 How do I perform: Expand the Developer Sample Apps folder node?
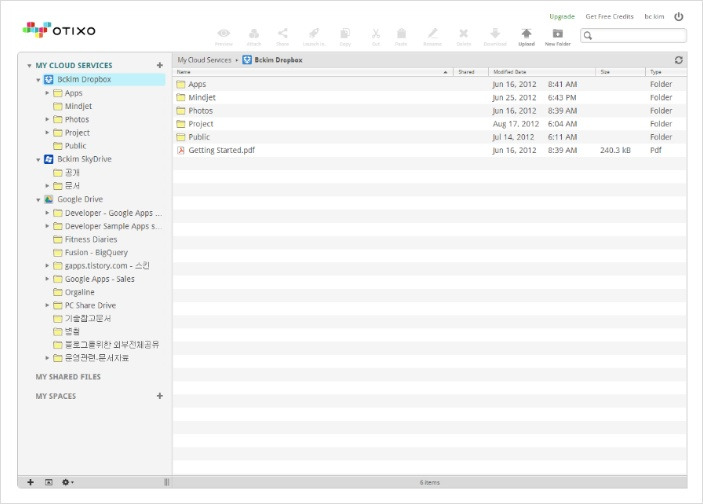(x=47, y=226)
